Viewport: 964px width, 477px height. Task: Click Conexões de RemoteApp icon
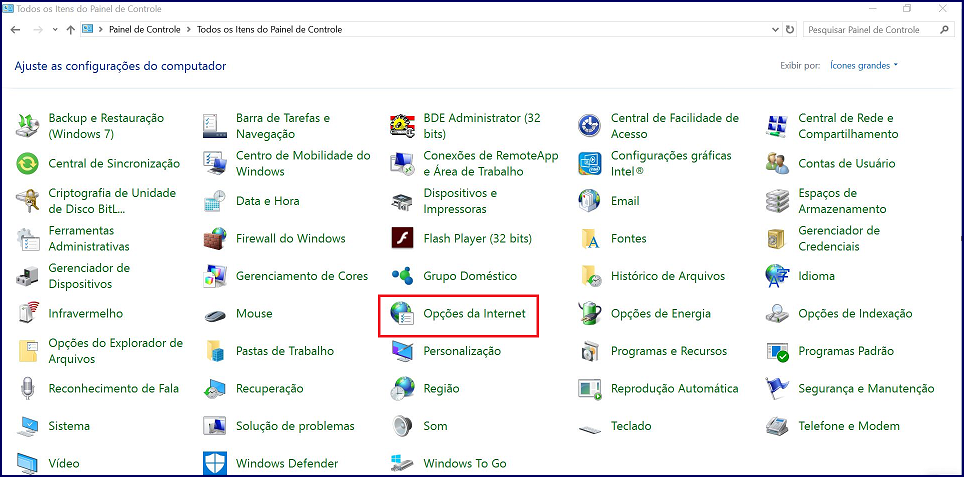point(403,164)
